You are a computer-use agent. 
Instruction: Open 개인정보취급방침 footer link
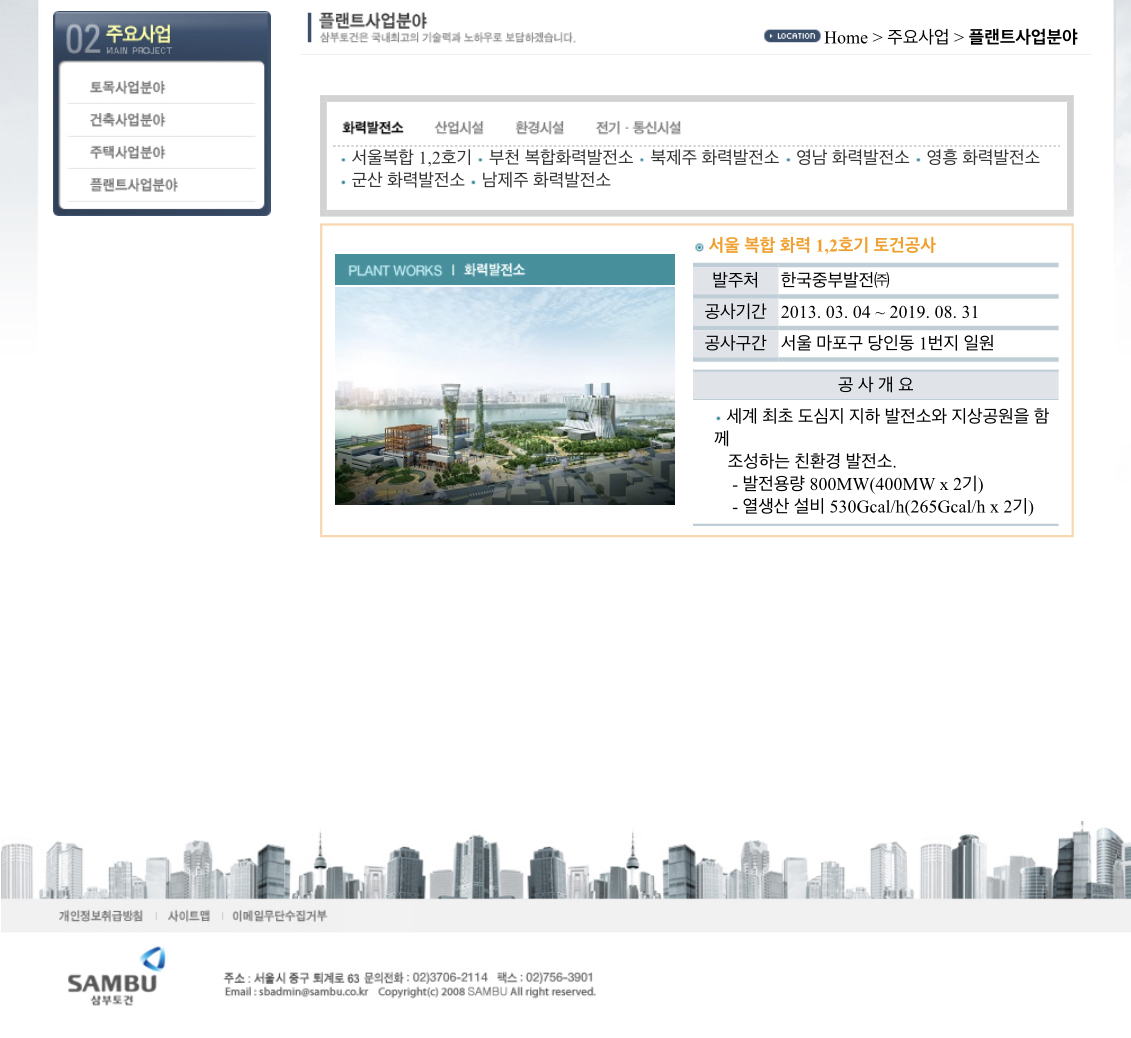click(x=101, y=916)
